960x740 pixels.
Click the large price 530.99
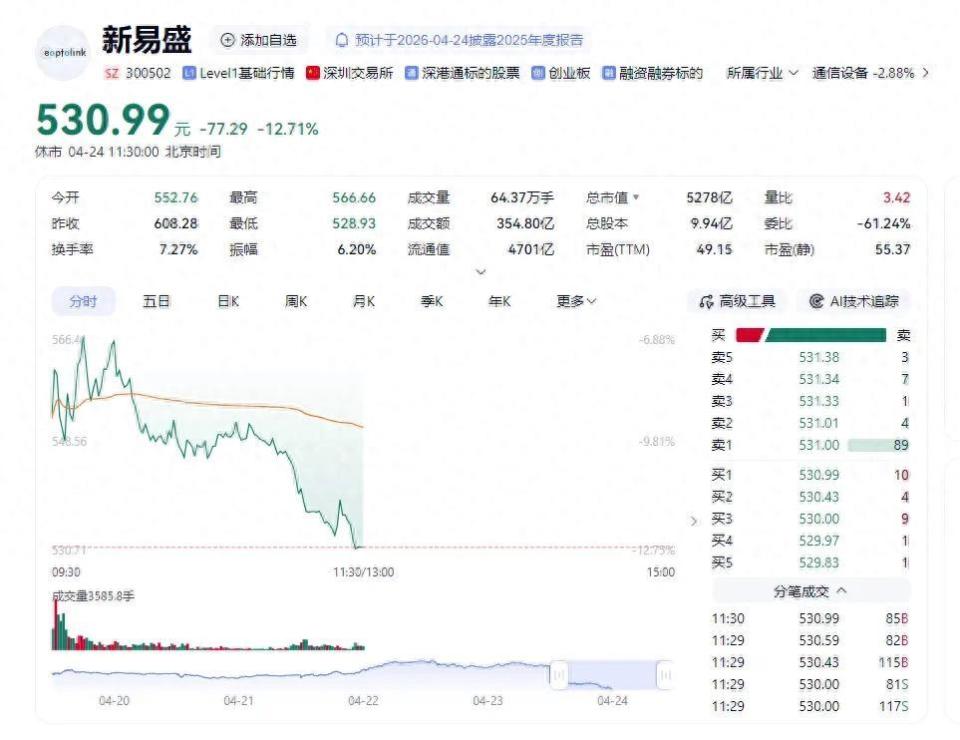[103, 119]
